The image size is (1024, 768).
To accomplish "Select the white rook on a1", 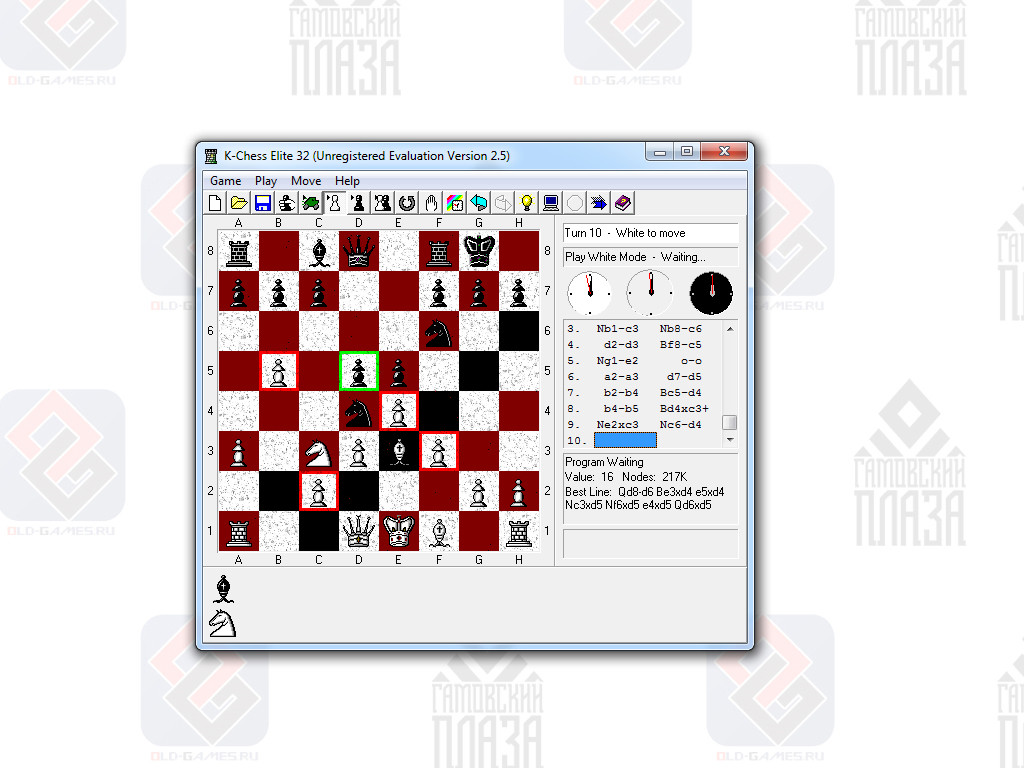I will click(x=239, y=531).
